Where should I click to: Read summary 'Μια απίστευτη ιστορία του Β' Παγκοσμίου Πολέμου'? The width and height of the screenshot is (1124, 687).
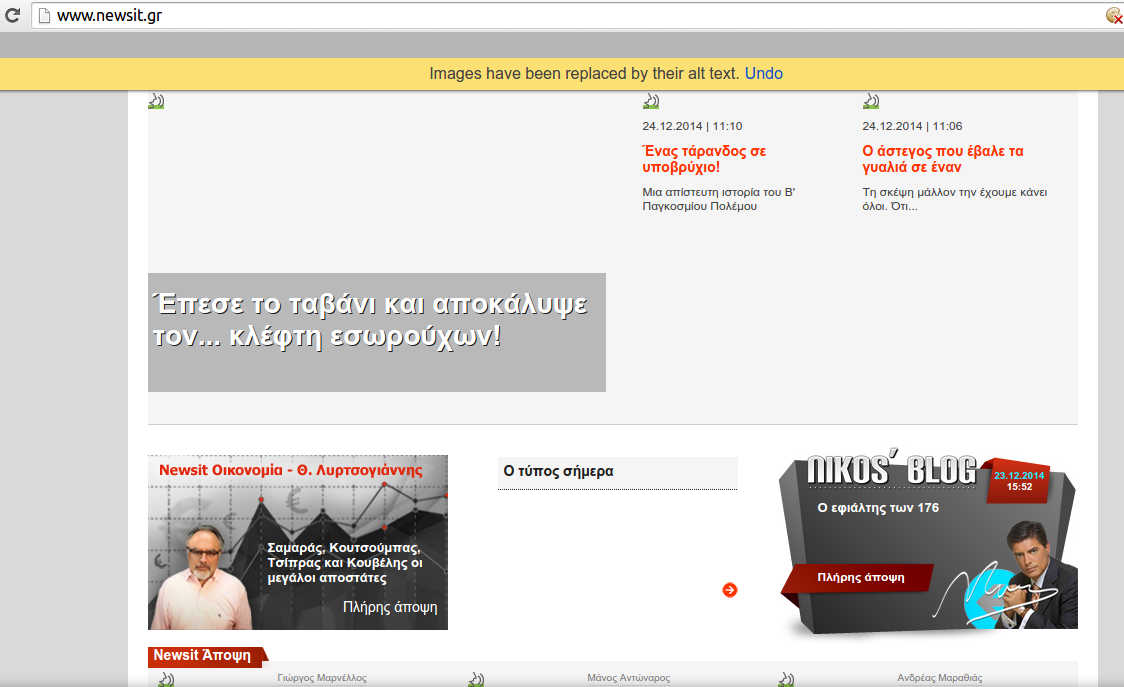[718, 199]
